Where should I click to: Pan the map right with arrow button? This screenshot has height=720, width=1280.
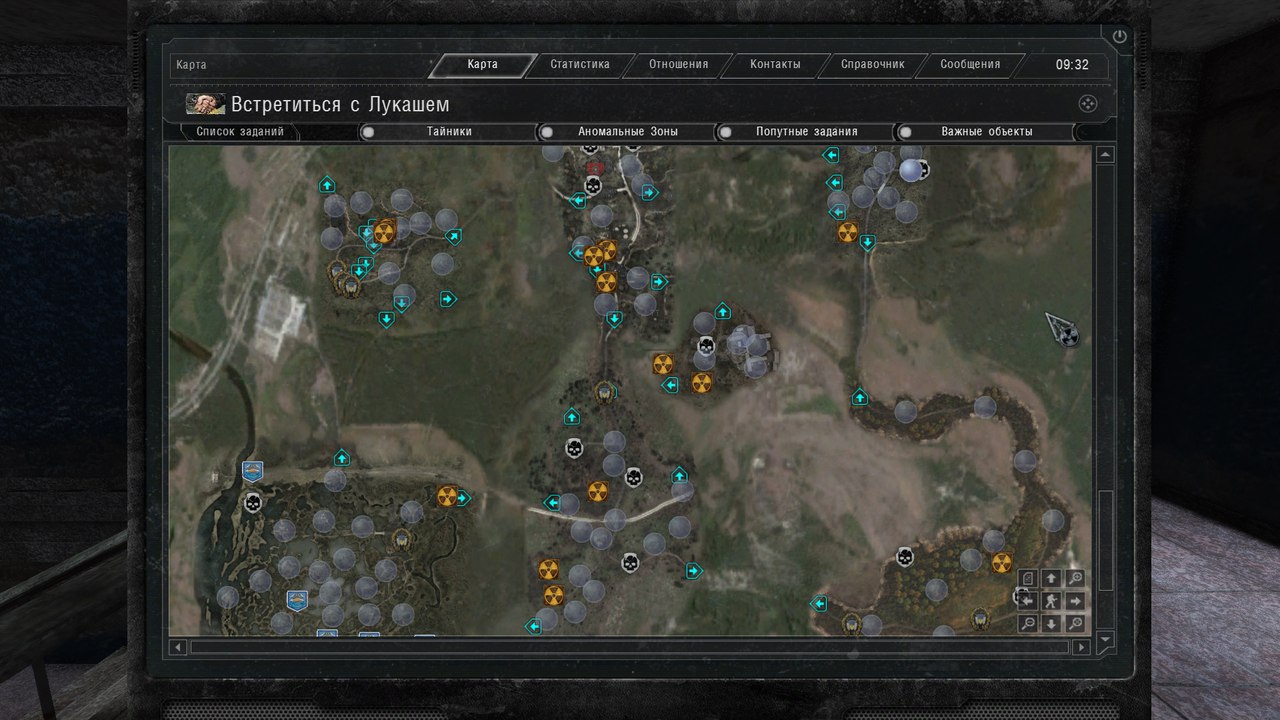(x=1075, y=601)
